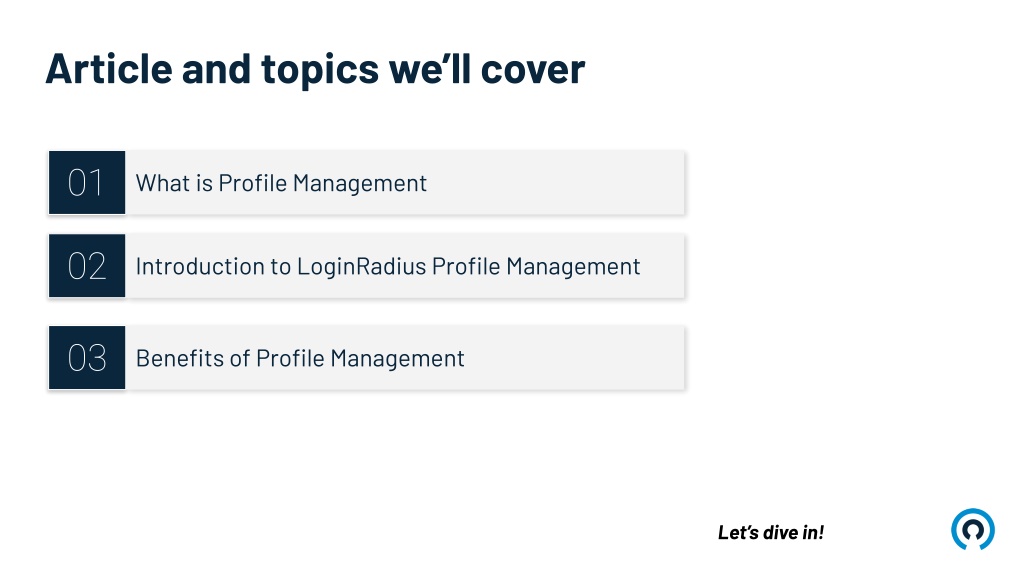Click the word 'topics' in the heading
The width and height of the screenshot is (1024, 576).
(320, 71)
